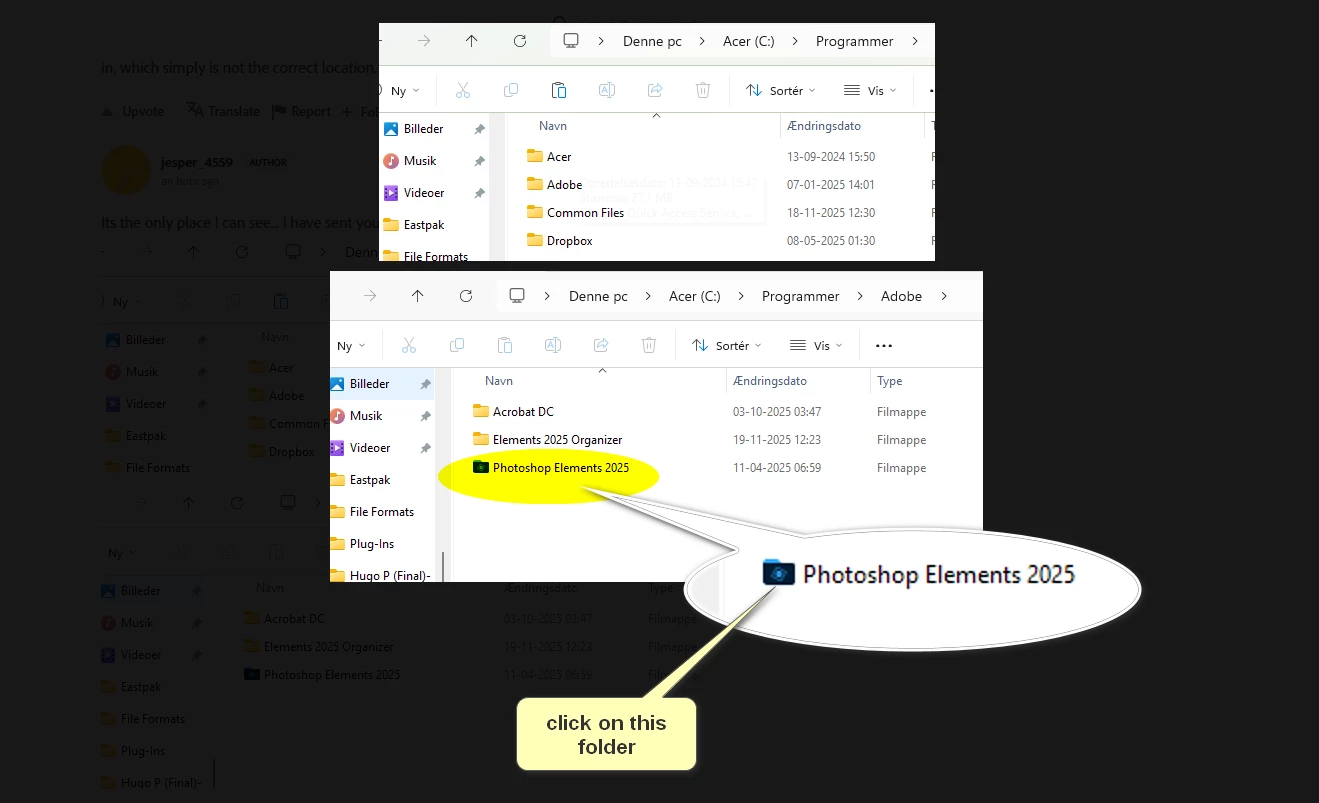Open the Ny dropdown in the Adobe window

(x=351, y=346)
